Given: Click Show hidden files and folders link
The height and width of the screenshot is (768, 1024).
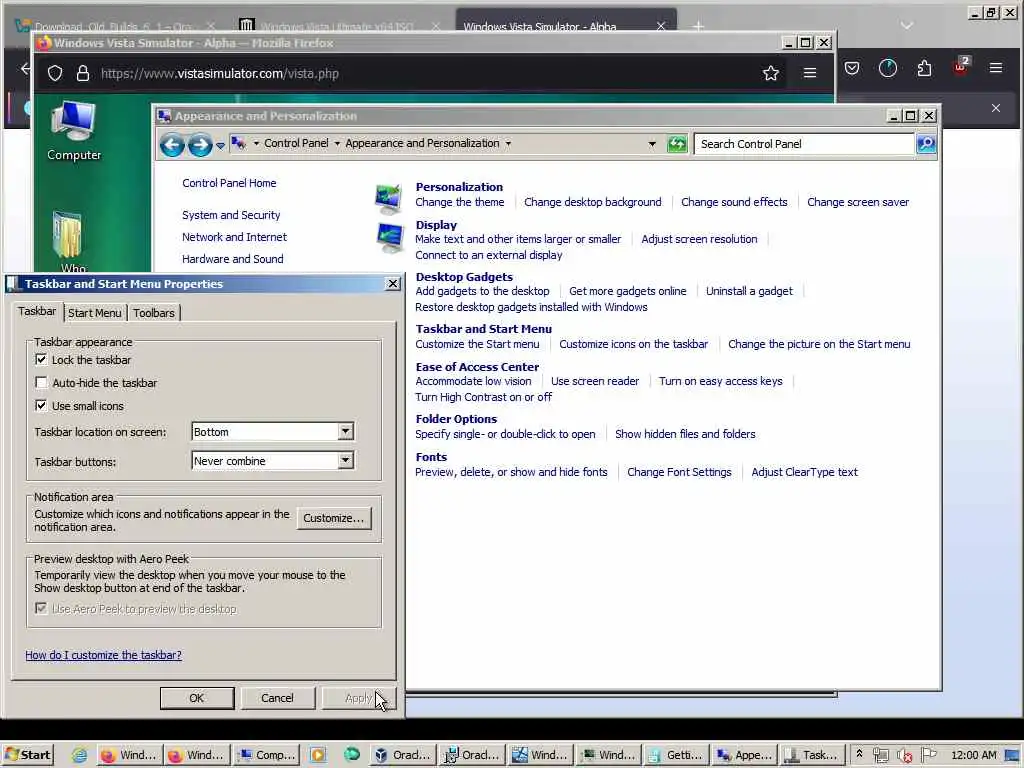Looking at the screenshot, I should click(x=685, y=434).
